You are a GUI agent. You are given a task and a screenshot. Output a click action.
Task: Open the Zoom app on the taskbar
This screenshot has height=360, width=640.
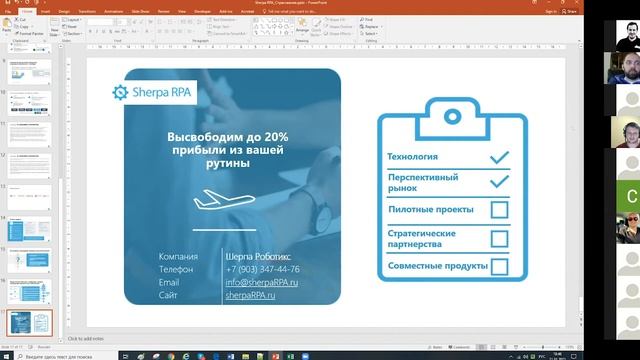tap(305, 356)
